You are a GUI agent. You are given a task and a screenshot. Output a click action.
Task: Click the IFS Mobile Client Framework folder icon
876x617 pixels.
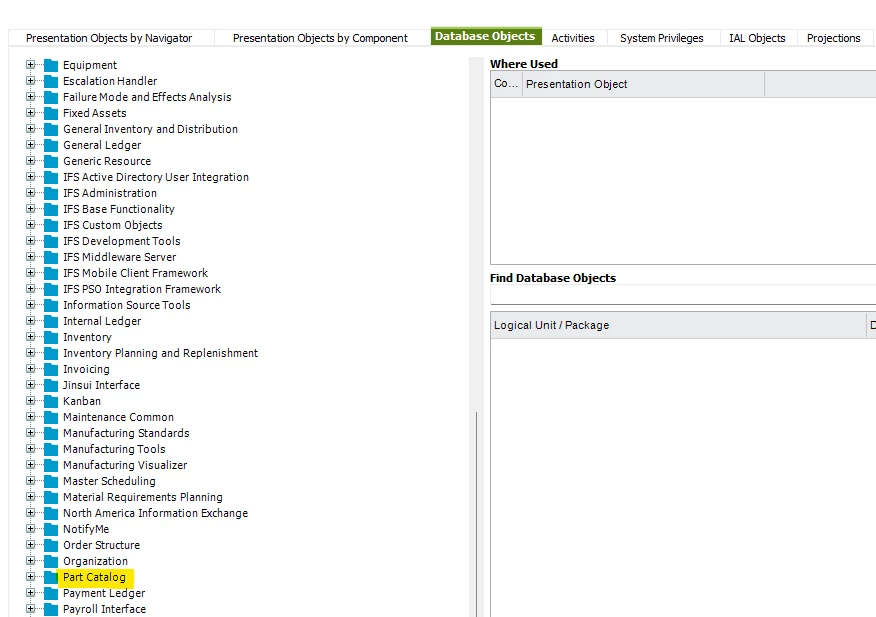pos(51,273)
